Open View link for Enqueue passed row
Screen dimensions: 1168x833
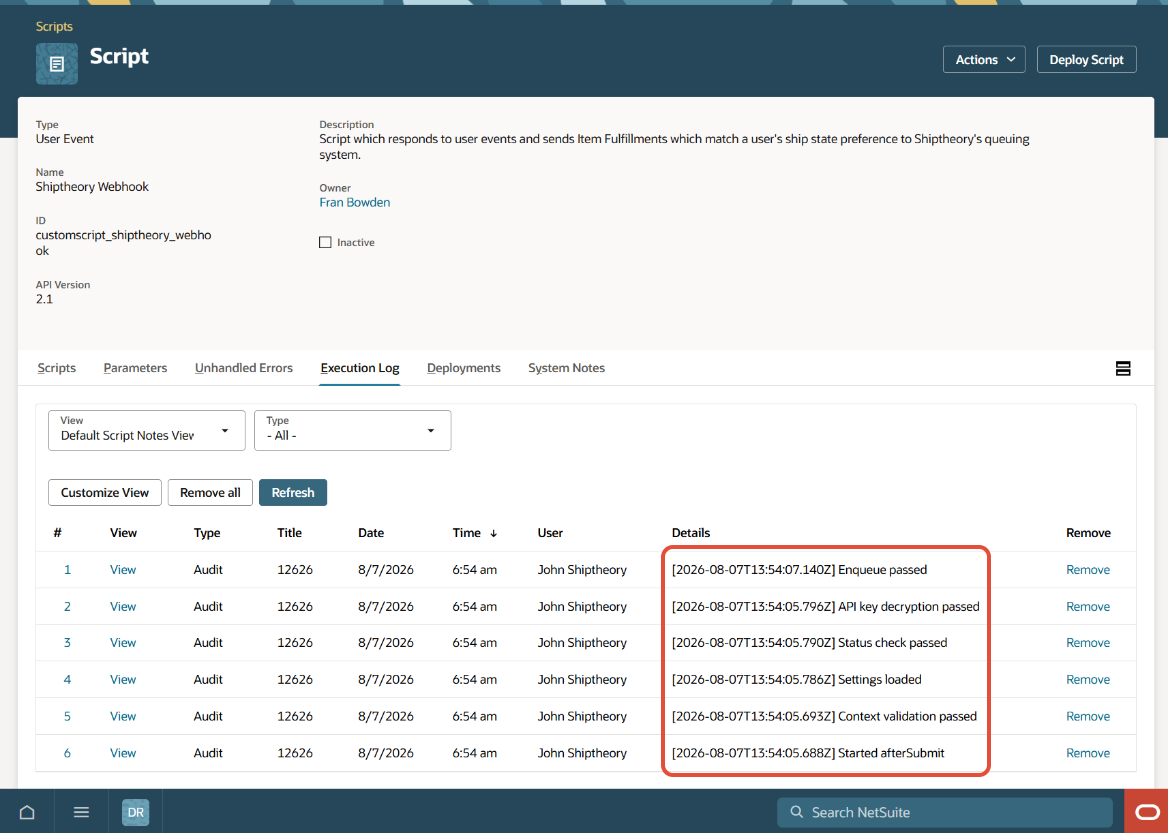pyautogui.click(x=123, y=570)
